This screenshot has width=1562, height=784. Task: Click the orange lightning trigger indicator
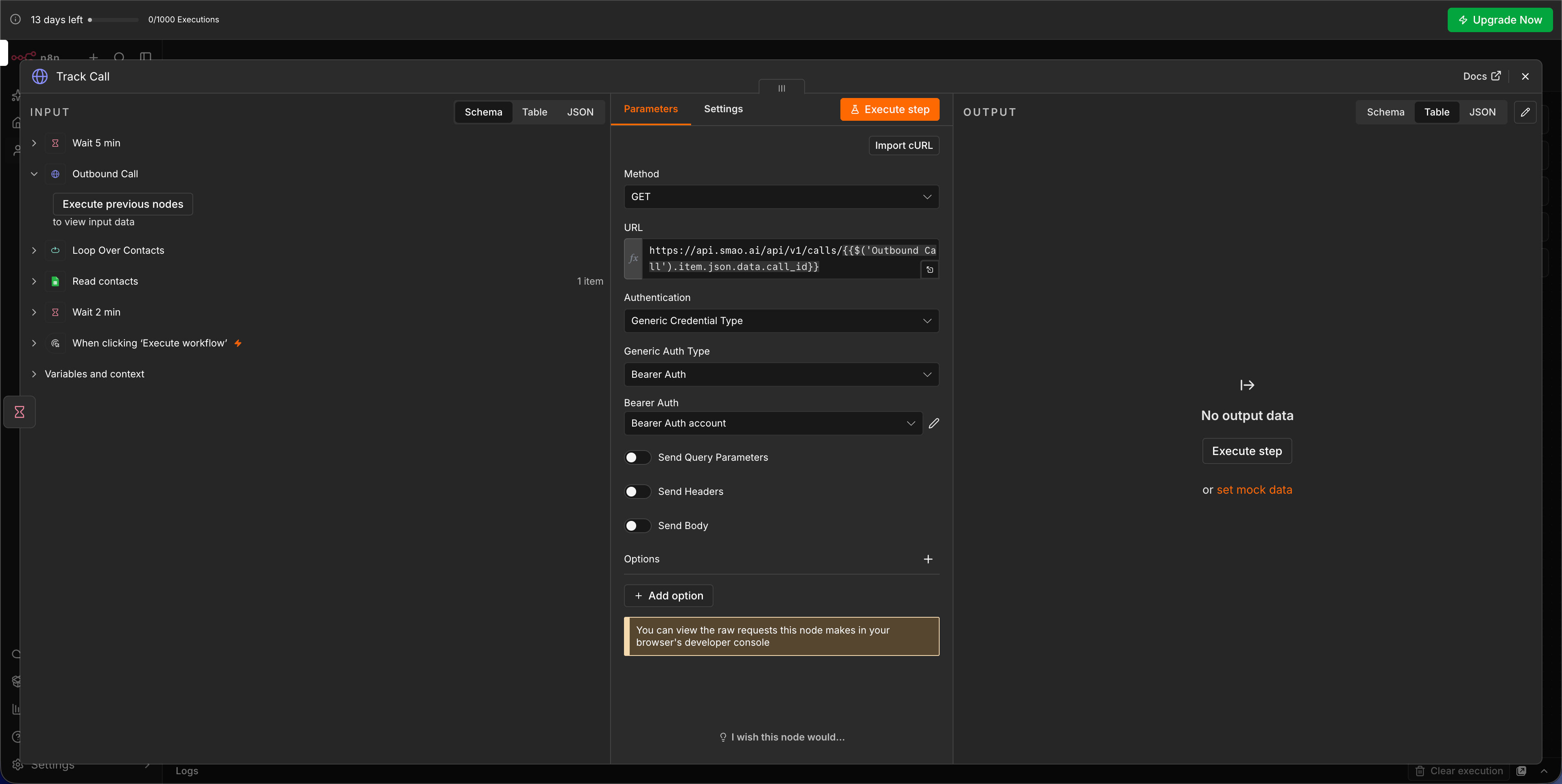coord(238,343)
